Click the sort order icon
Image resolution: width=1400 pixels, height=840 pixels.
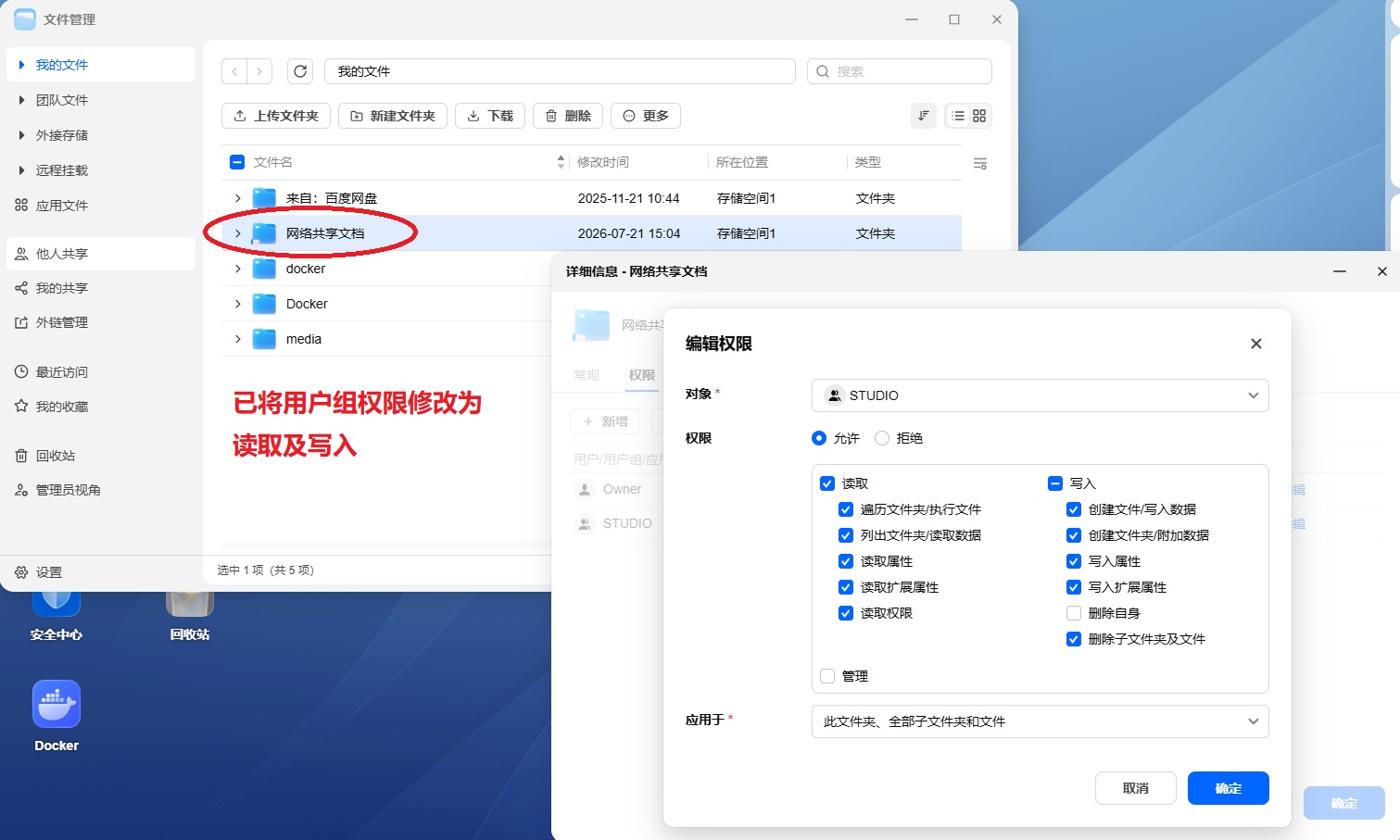[924, 116]
